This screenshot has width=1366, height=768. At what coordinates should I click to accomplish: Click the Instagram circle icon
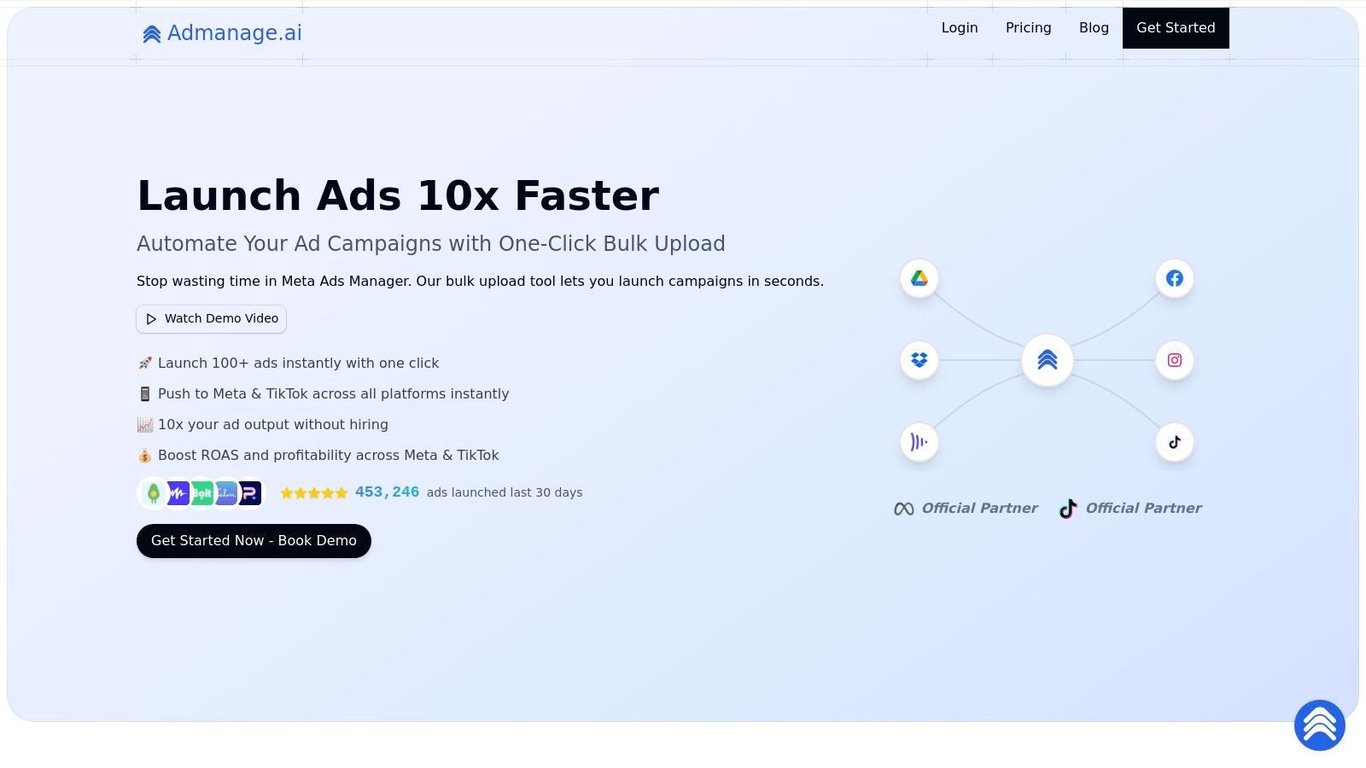point(1175,360)
